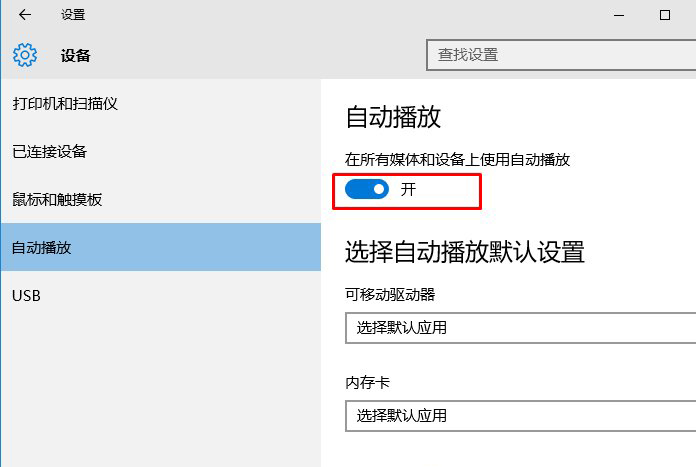Switch to the USB settings page
The image size is (696, 467).
tap(26, 296)
